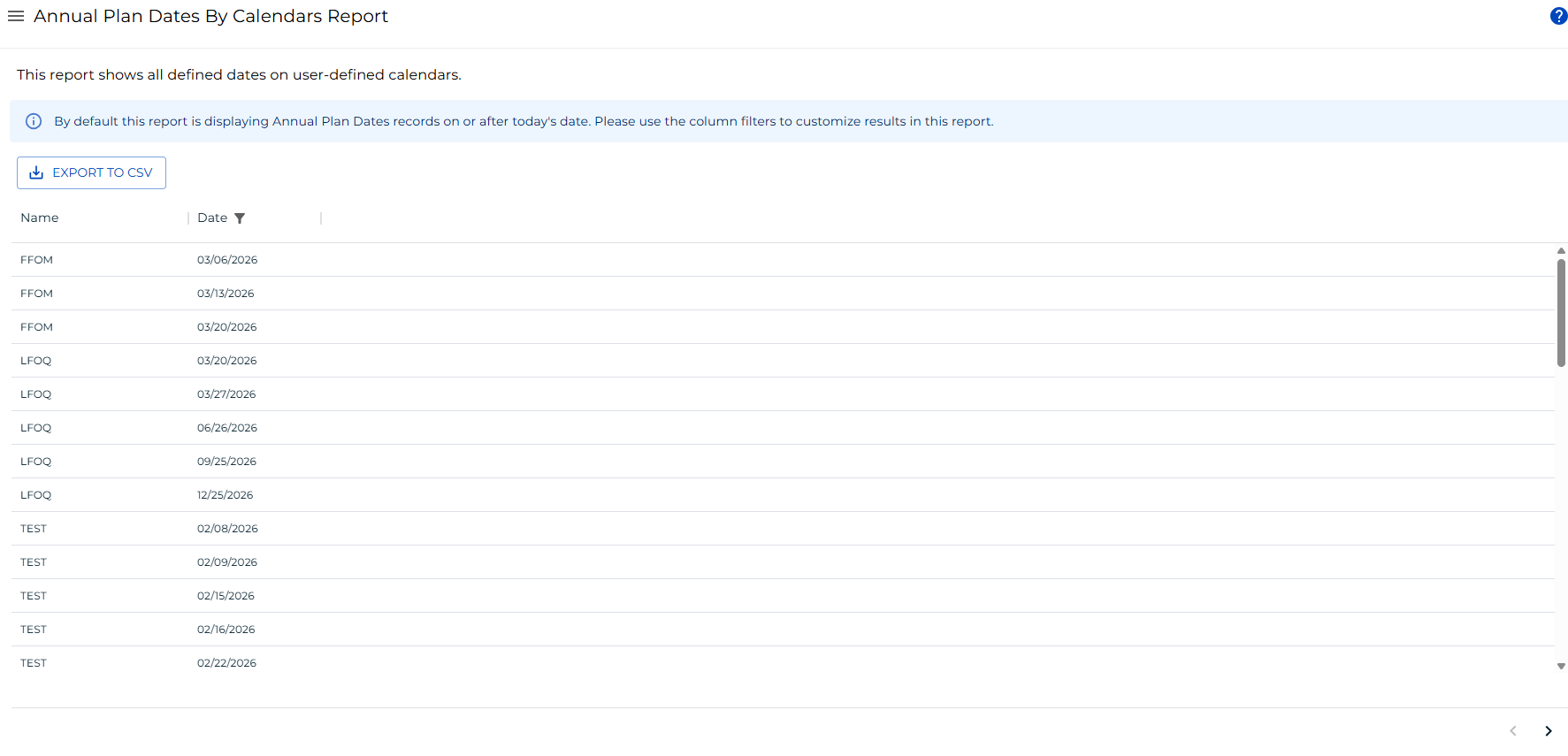
Task: Click the blue help question mark icon
Action: pyautogui.click(x=1558, y=16)
